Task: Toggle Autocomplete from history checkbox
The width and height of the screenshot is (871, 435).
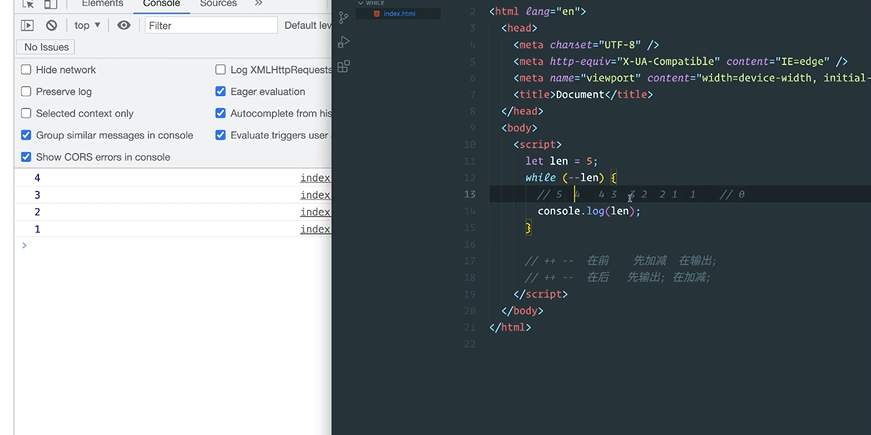Action: 221,113
